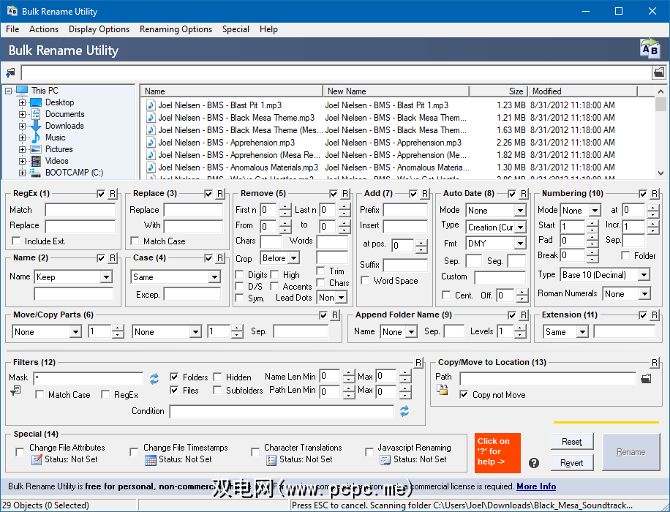The image size is (670, 512).
Task: Toggle the Copy not Move checkbox
Action: point(464,395)
